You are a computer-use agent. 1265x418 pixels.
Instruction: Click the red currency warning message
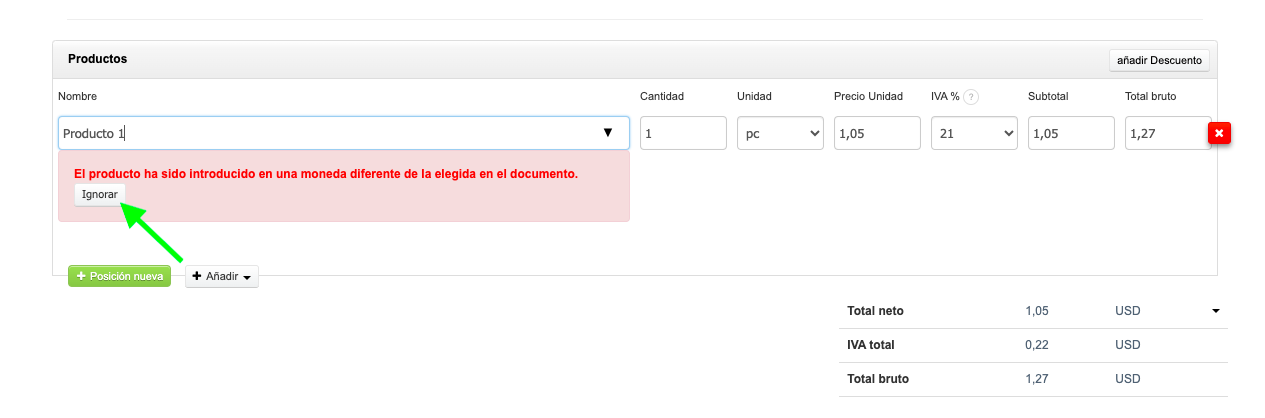[x=326, y=174]
